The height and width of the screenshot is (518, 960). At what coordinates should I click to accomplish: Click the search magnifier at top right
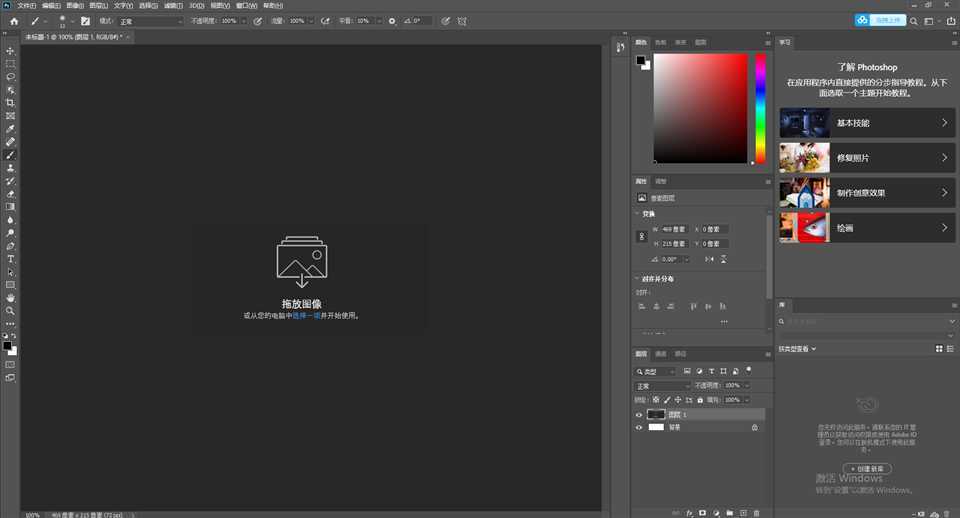pos(913,21)
